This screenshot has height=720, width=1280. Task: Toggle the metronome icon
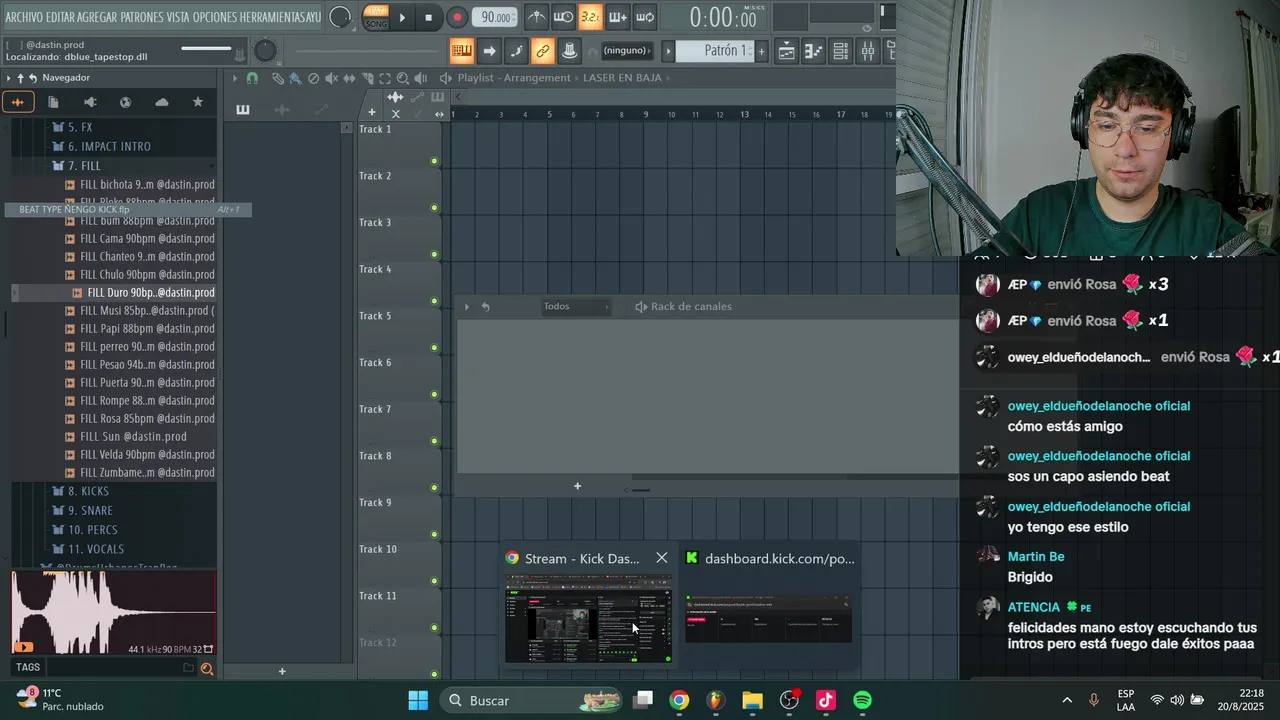pyautogui.click(x=537, y=17)
